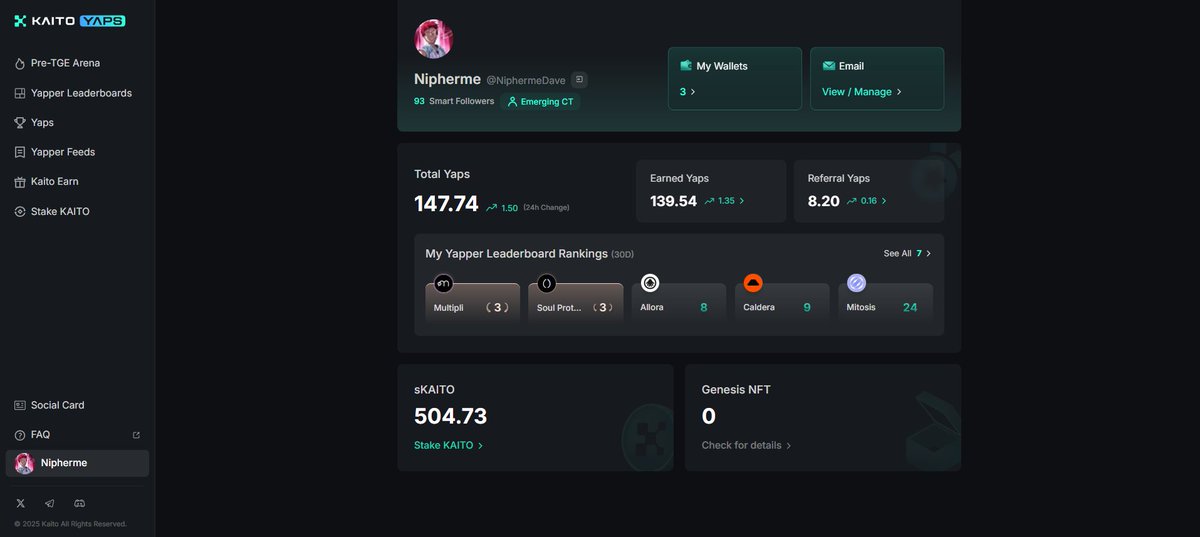Click the large profile avatar picture
Image resolution: width=1200 pixels, height=537 pixels.
(x=434, y=39)
